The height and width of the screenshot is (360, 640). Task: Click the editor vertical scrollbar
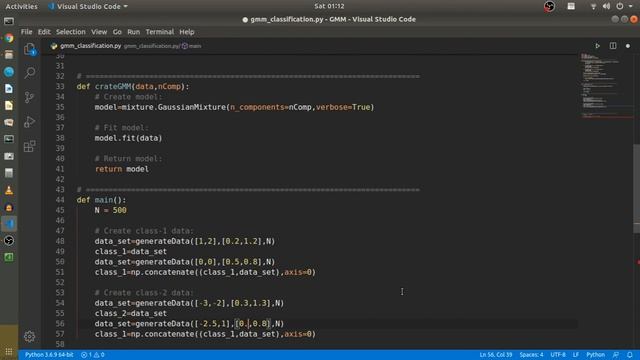coord(637,188)
